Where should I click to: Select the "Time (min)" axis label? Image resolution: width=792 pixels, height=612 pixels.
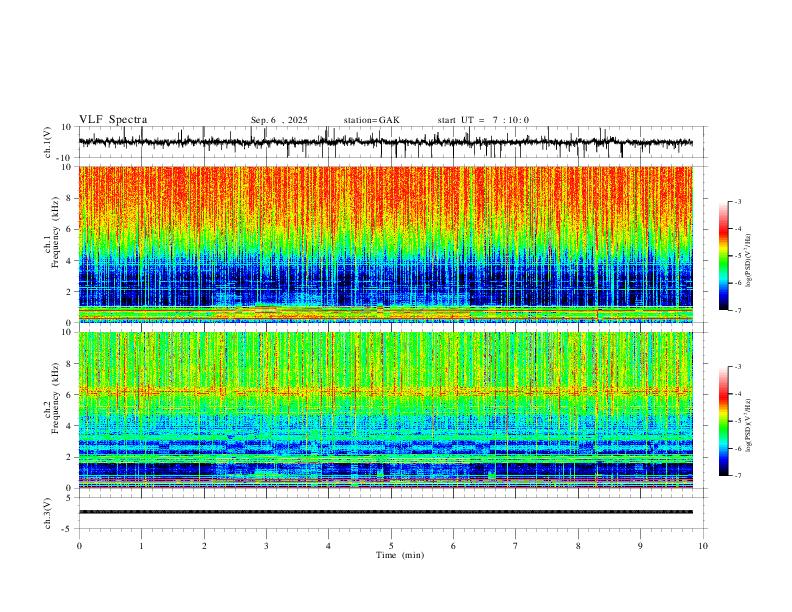400,555
